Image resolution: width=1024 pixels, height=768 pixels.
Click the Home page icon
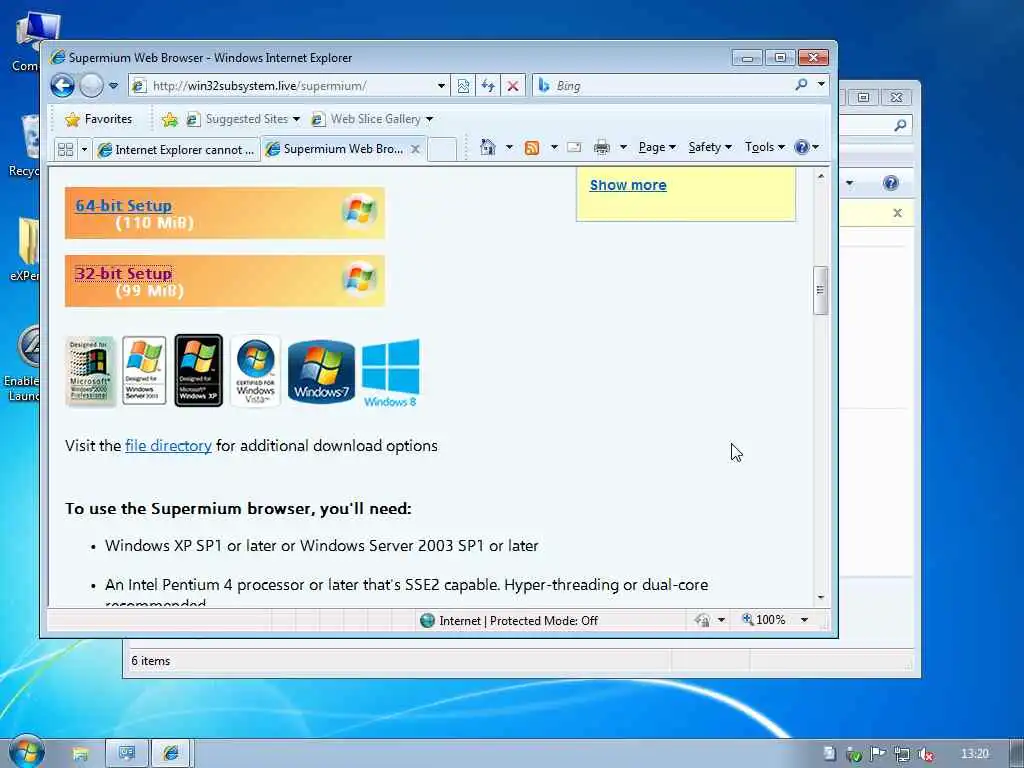pos(488,147)
